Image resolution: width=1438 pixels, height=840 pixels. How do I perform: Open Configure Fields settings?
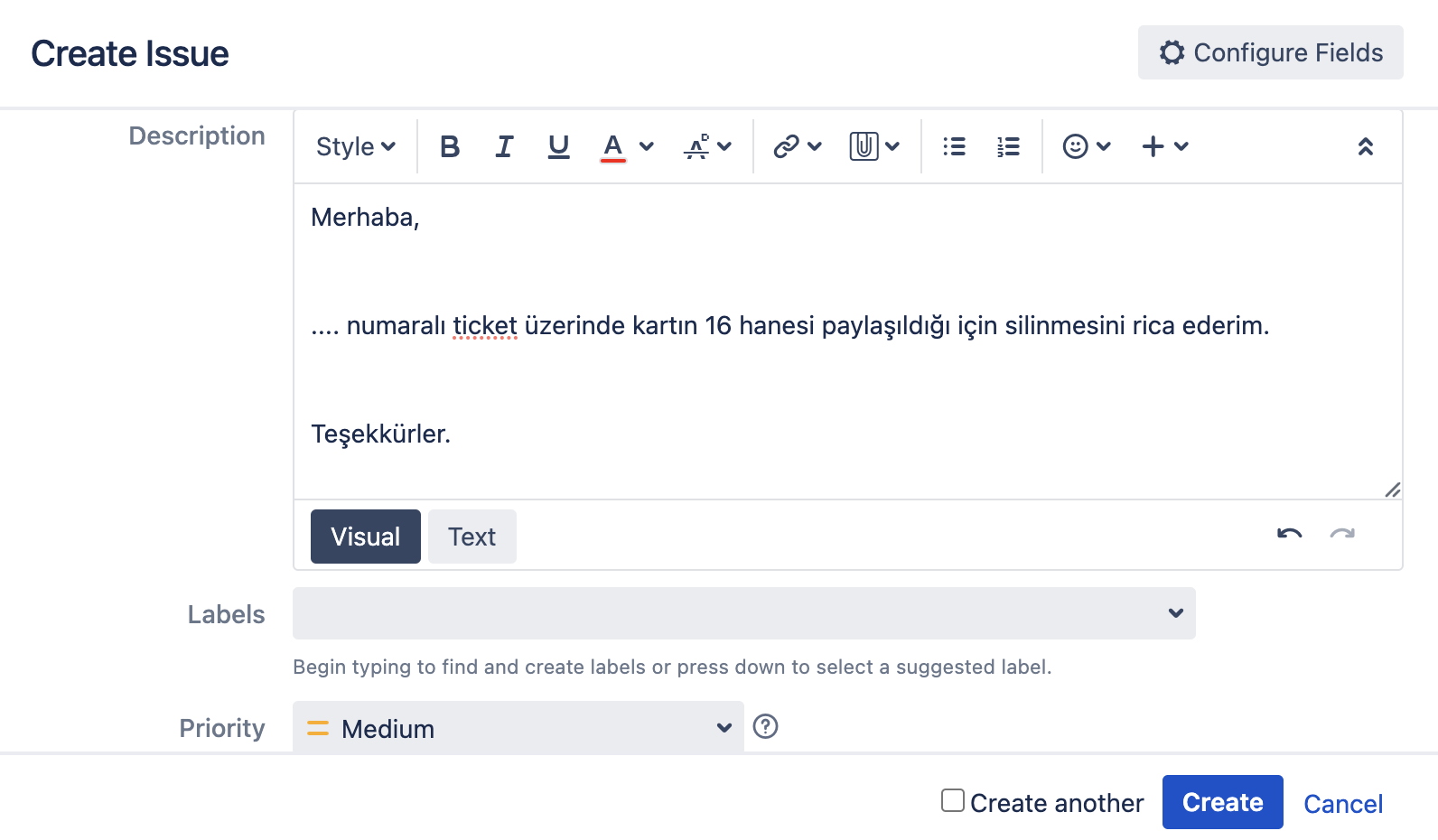pyautogui.click(x=1270, y=52)
